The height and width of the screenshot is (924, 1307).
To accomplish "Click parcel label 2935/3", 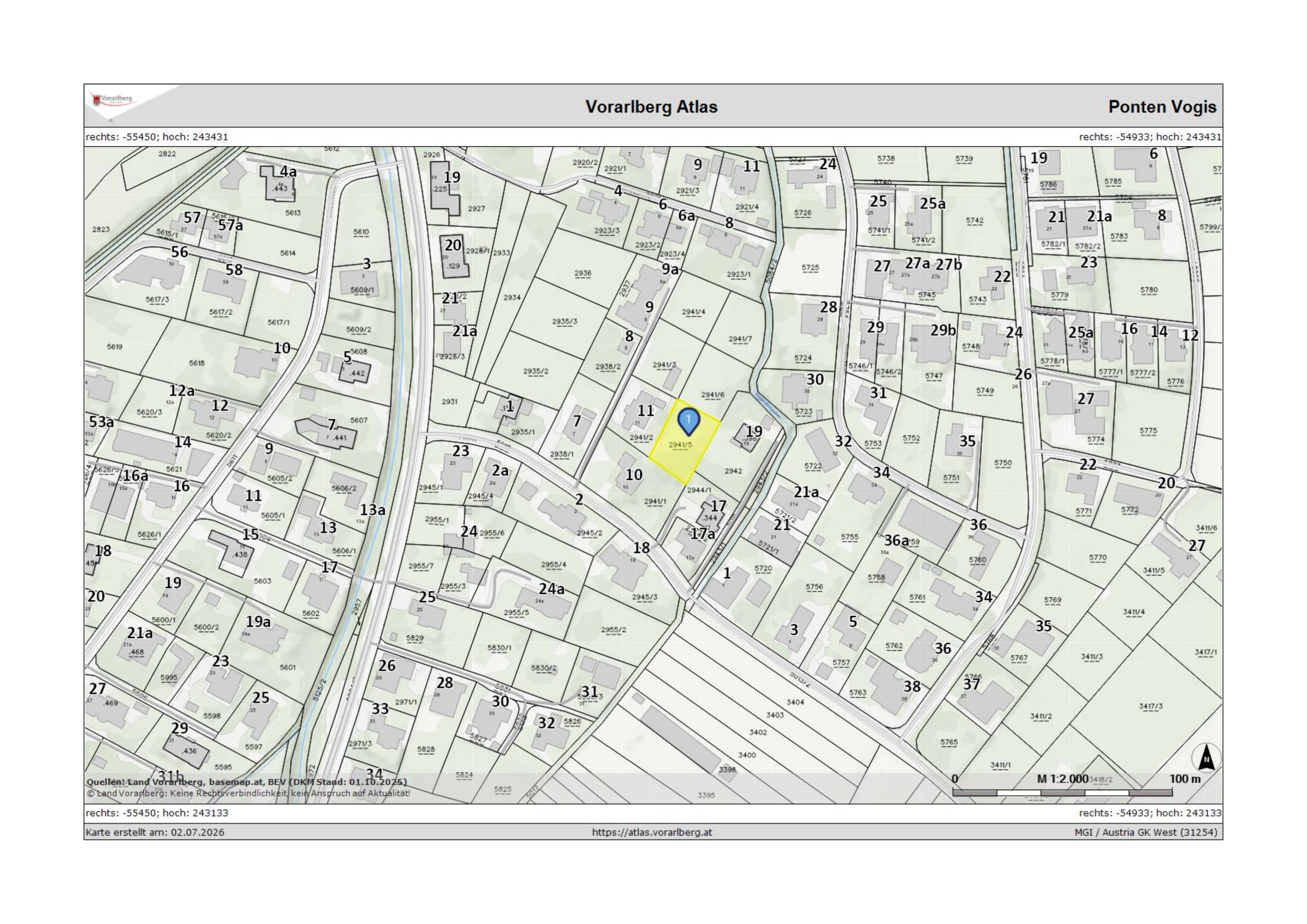I will pos(564,321).
